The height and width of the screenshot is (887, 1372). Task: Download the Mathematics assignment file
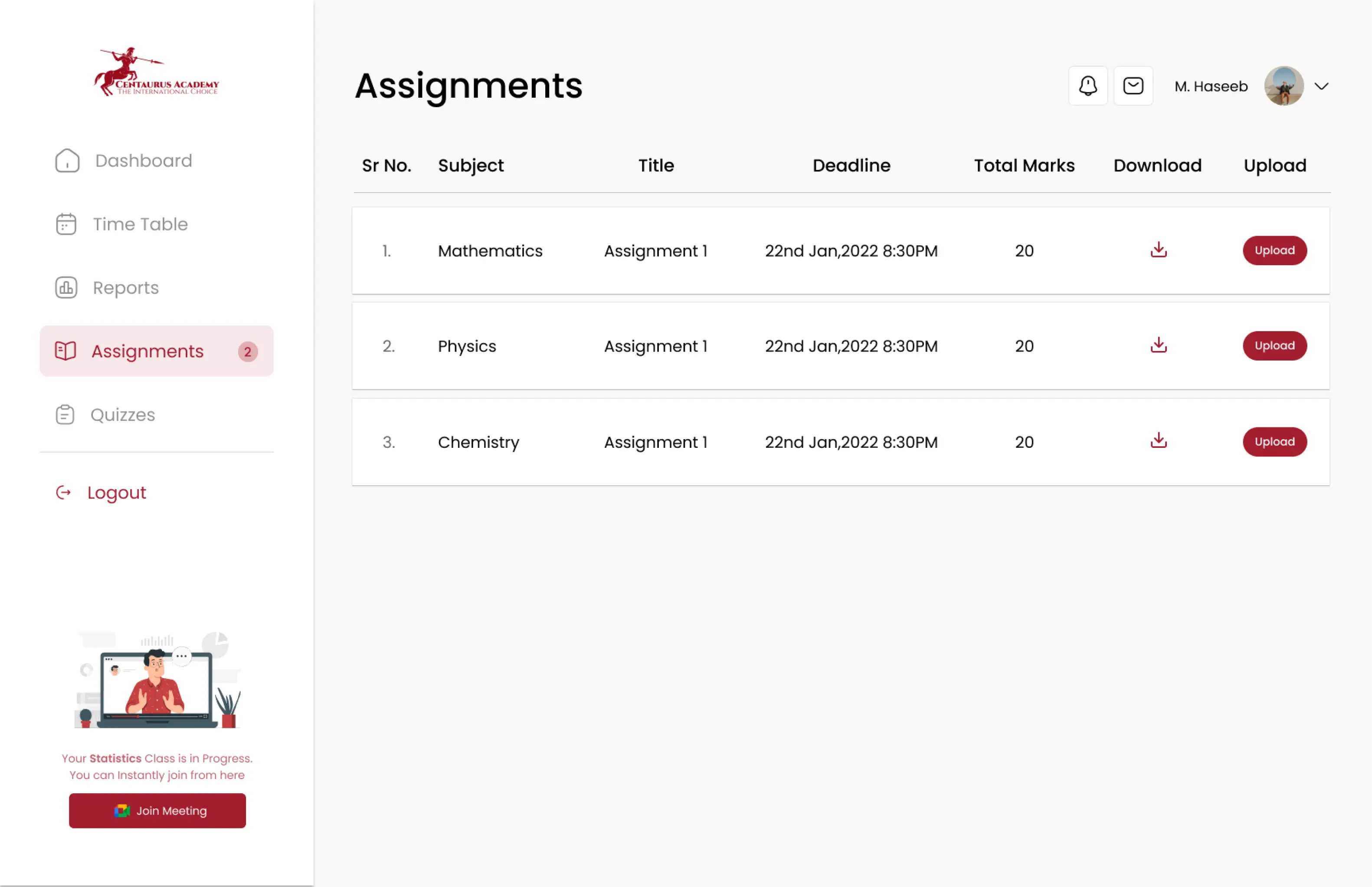[x=1159, y=250]
